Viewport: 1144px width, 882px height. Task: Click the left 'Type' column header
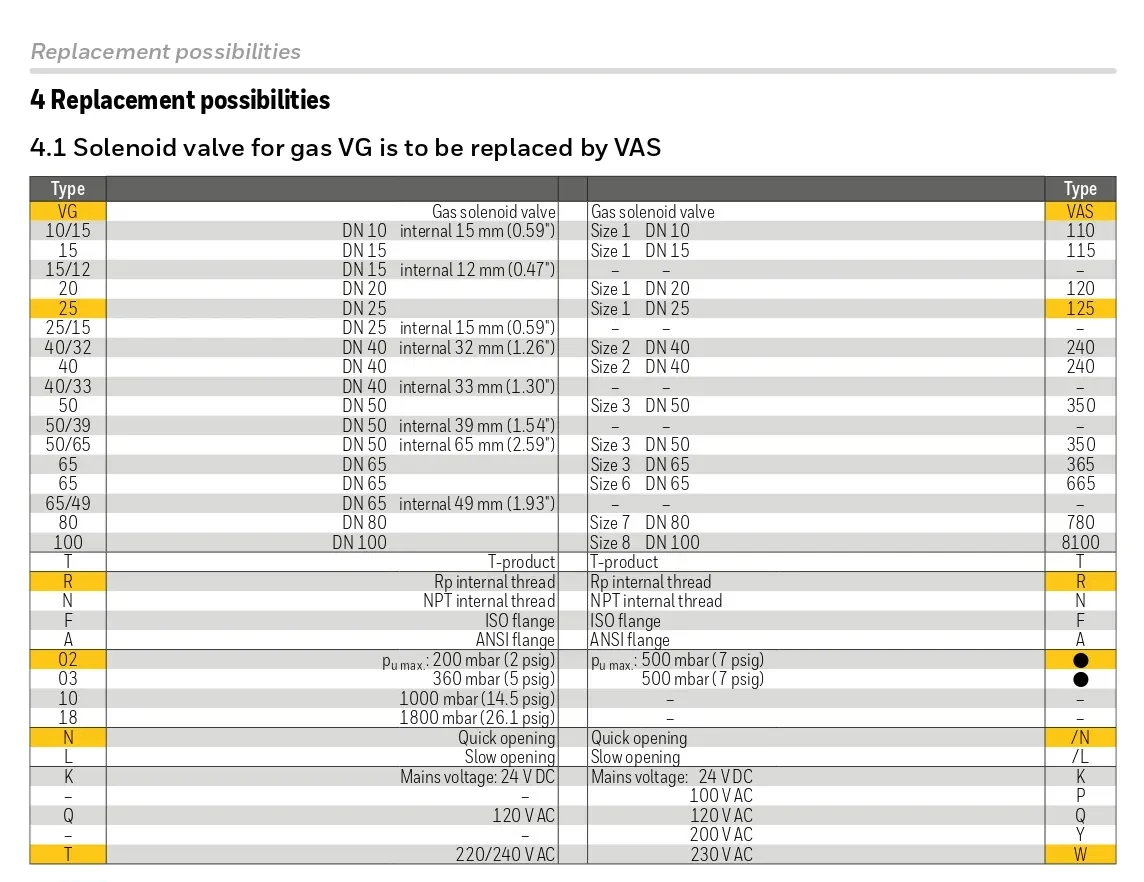(x=68, y=188)
